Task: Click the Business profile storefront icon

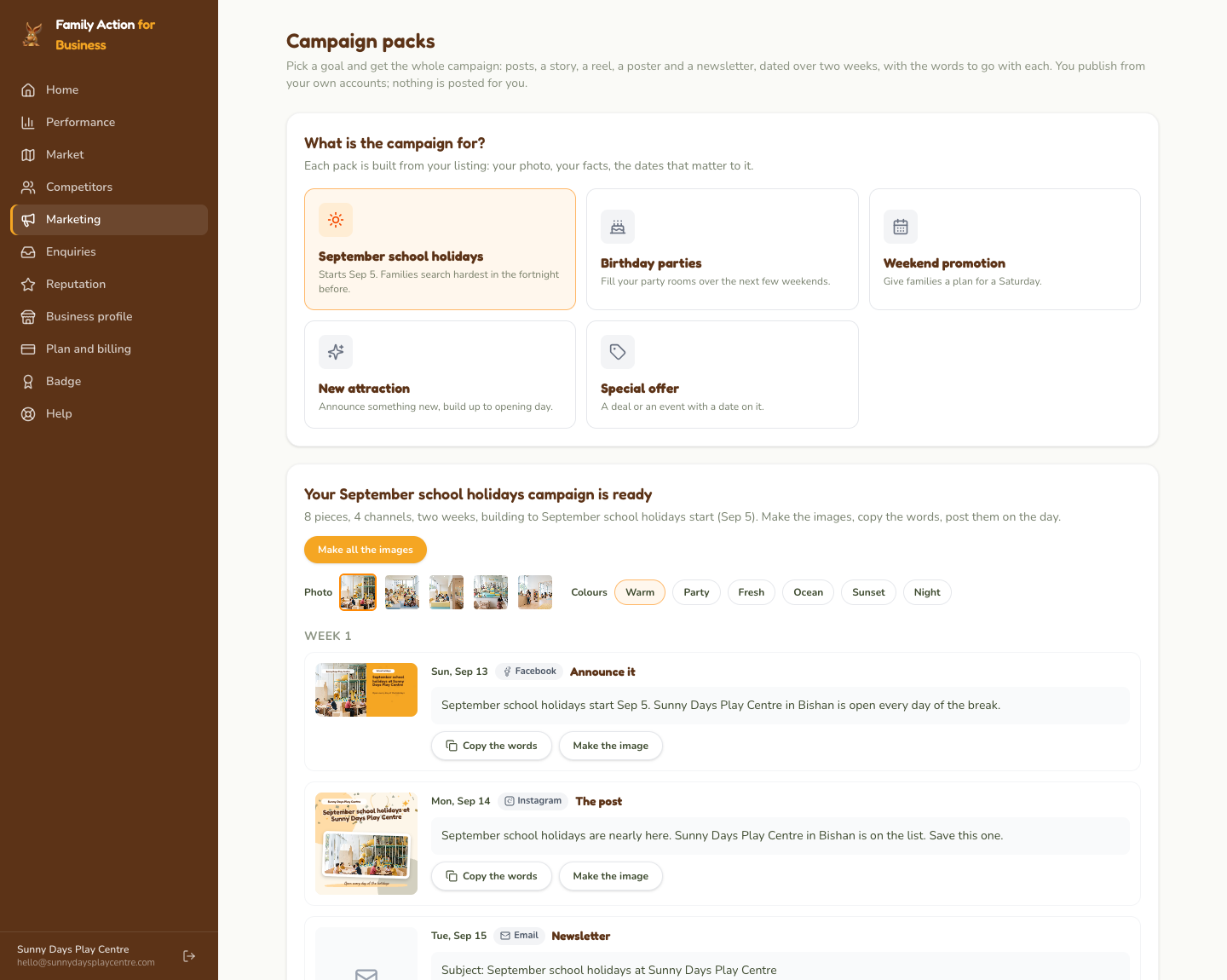Action: coord(28,316)
